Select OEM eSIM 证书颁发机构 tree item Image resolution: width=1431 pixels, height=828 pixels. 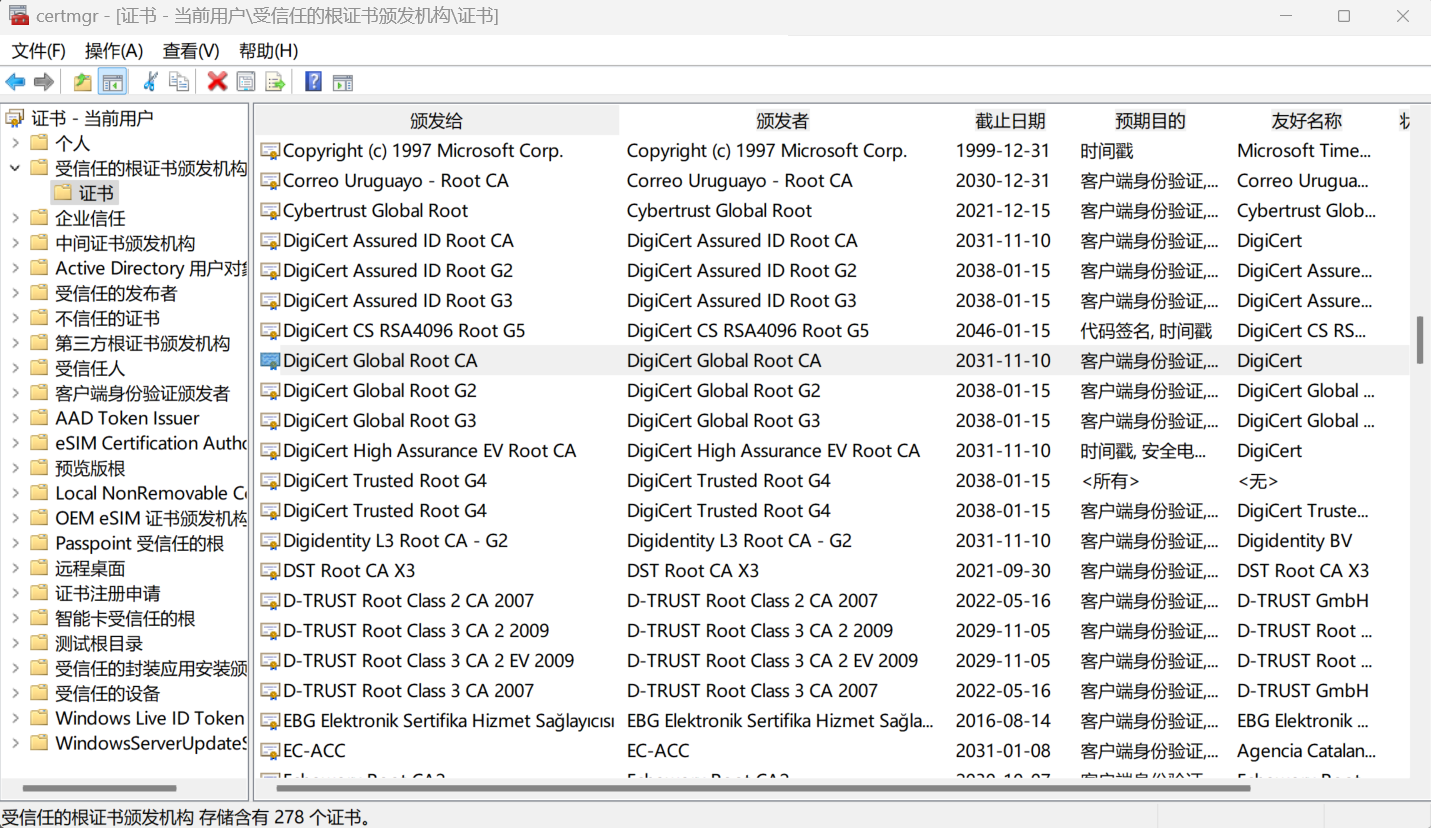[x=150, y=518]
